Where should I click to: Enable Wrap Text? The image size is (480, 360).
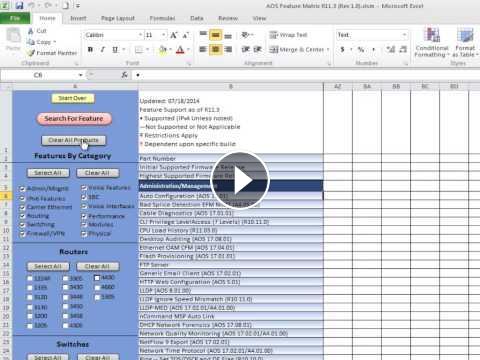pos(288,35)
